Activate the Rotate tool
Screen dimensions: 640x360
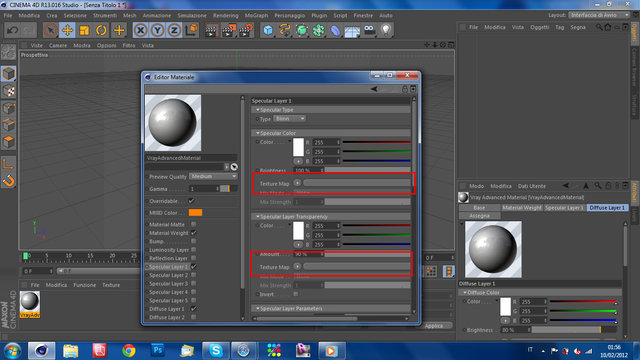pos(101,30)
